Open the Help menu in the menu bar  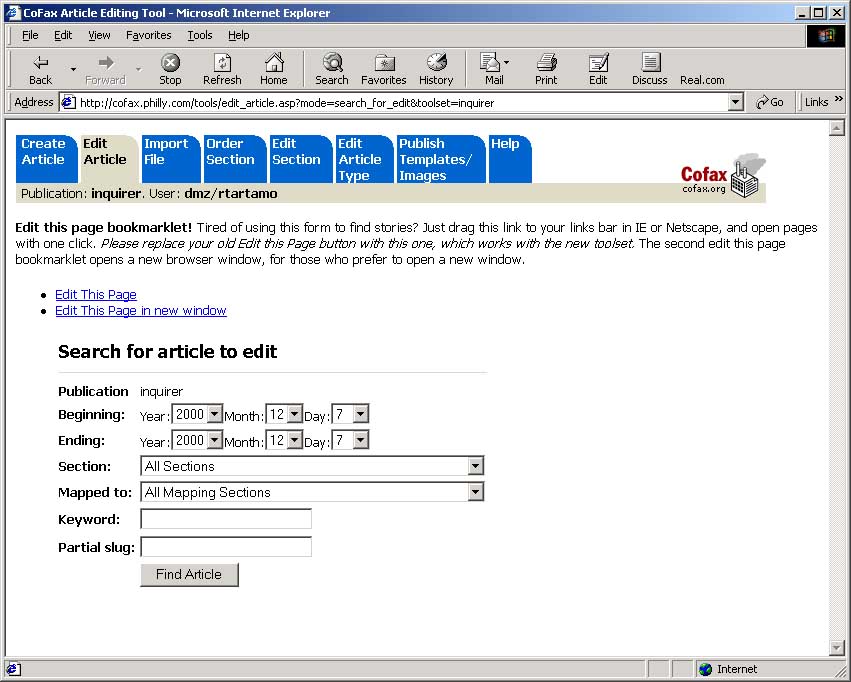coord(239,35)
